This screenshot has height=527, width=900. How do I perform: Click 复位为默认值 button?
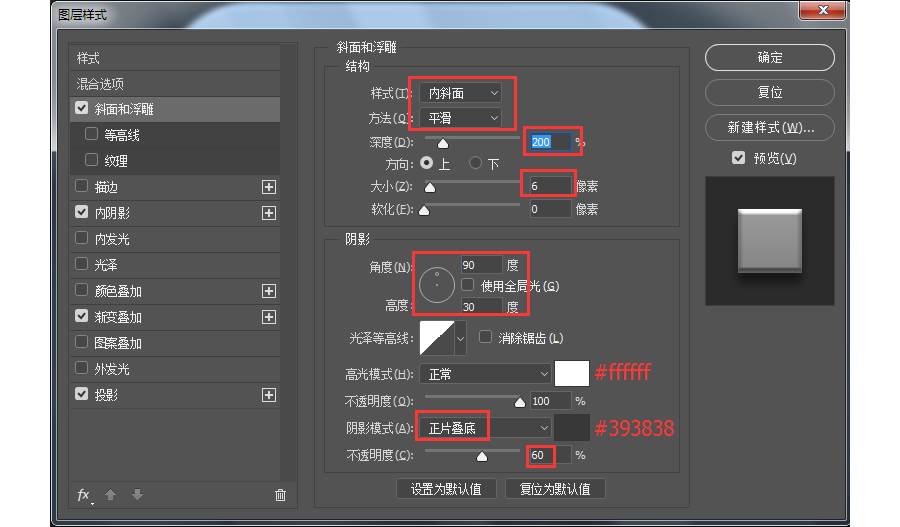click(555, 489)
